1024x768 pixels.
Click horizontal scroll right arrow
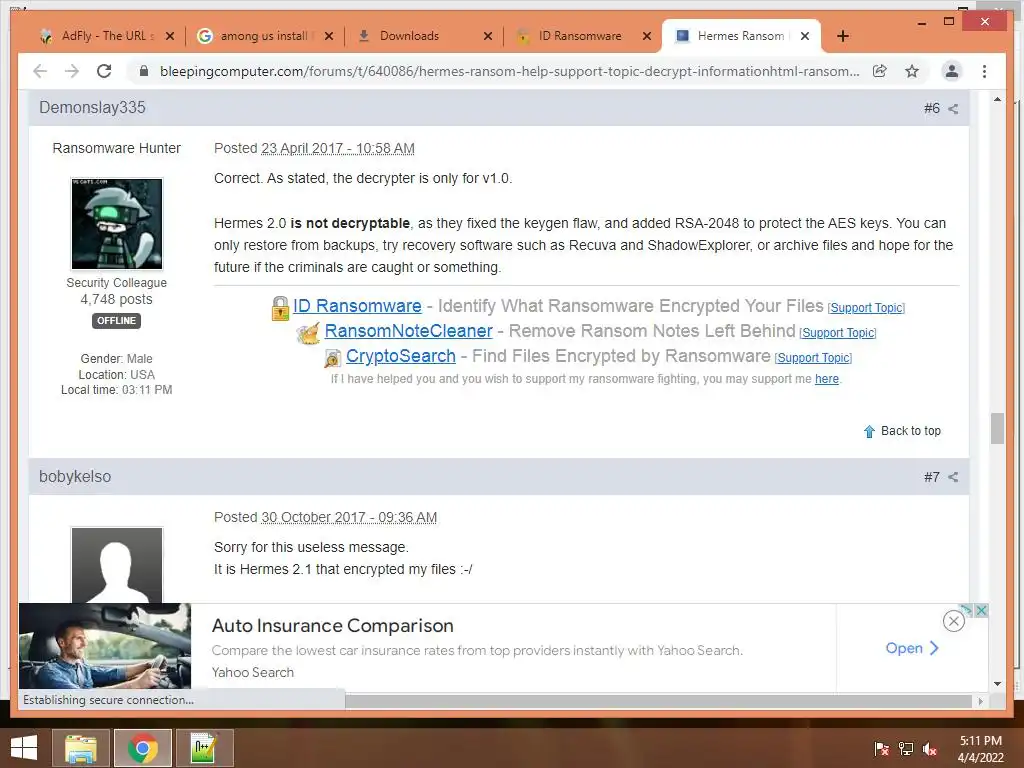click(x=980, y=701)
